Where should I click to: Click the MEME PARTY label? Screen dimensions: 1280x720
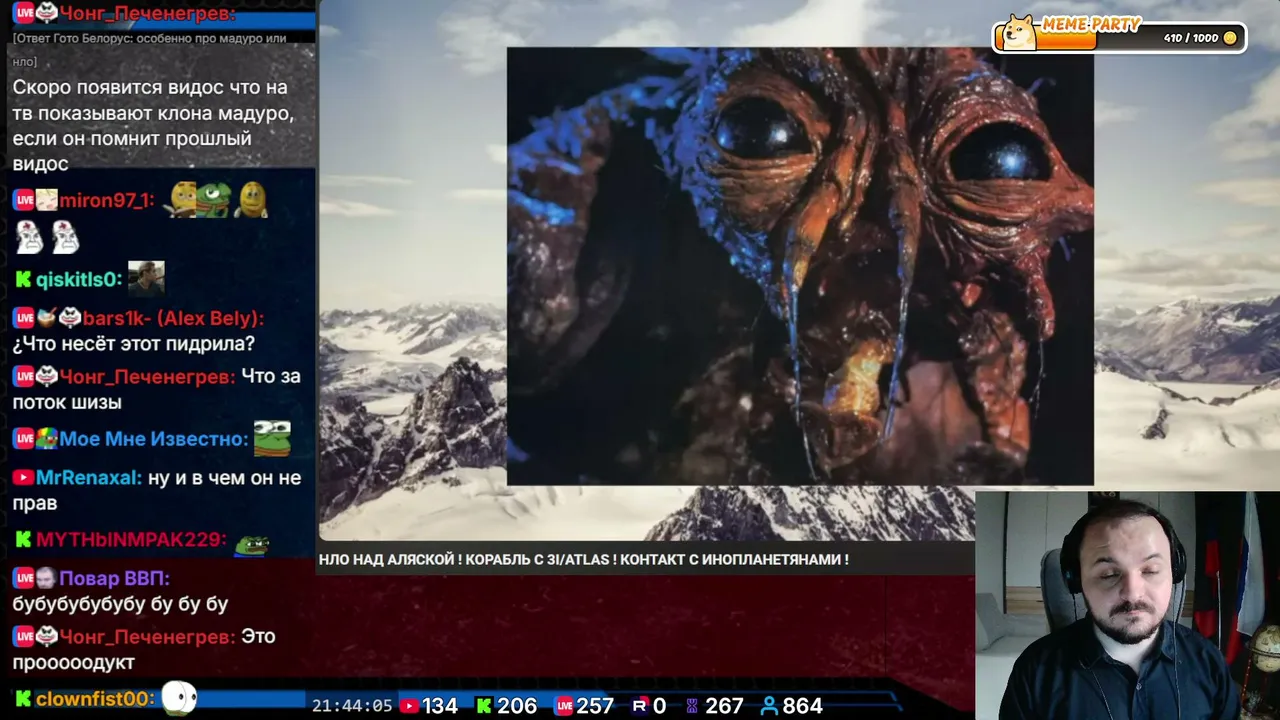[1090, 24]
